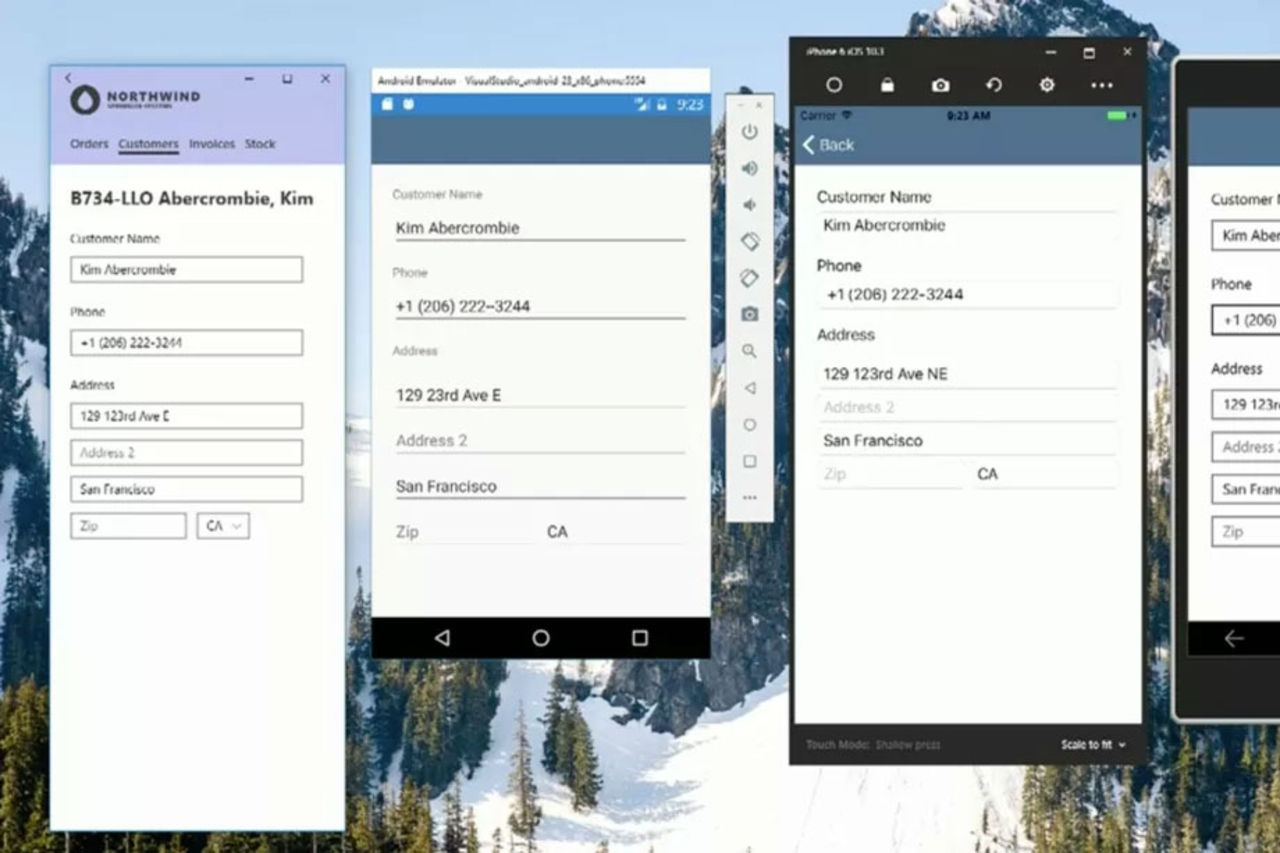
Task: Rotate the iPhone simulator display
Action: coord(993,85)
